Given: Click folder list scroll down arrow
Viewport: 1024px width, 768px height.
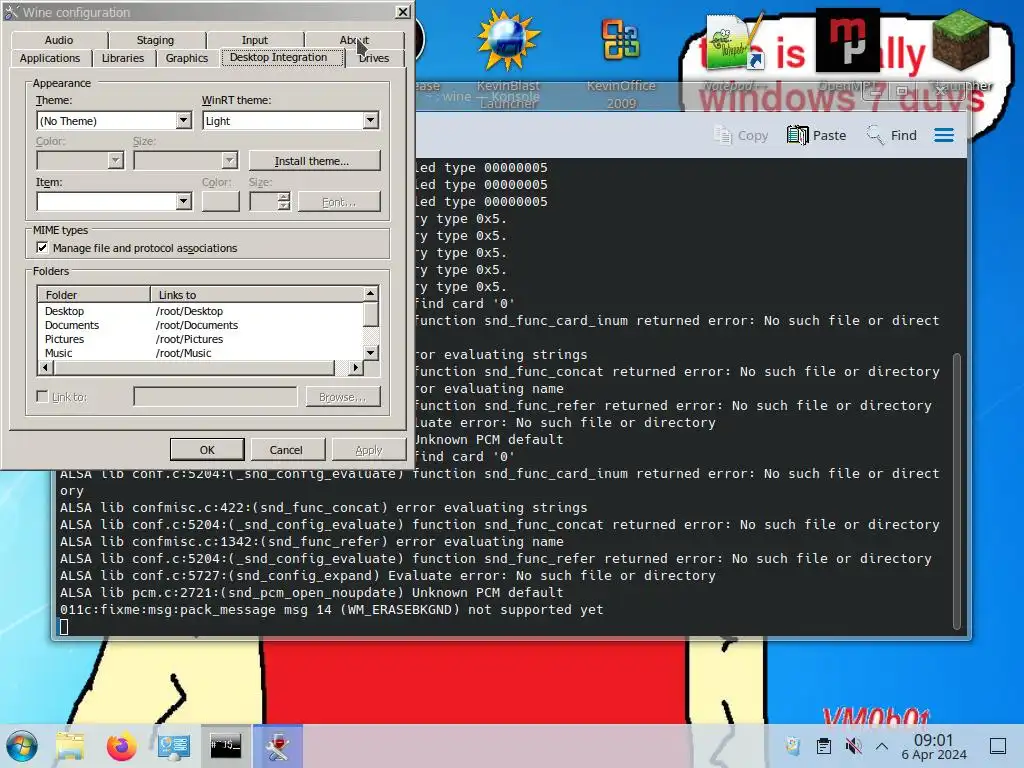Looking at the screenshot, I should click(x=371, y=353).
